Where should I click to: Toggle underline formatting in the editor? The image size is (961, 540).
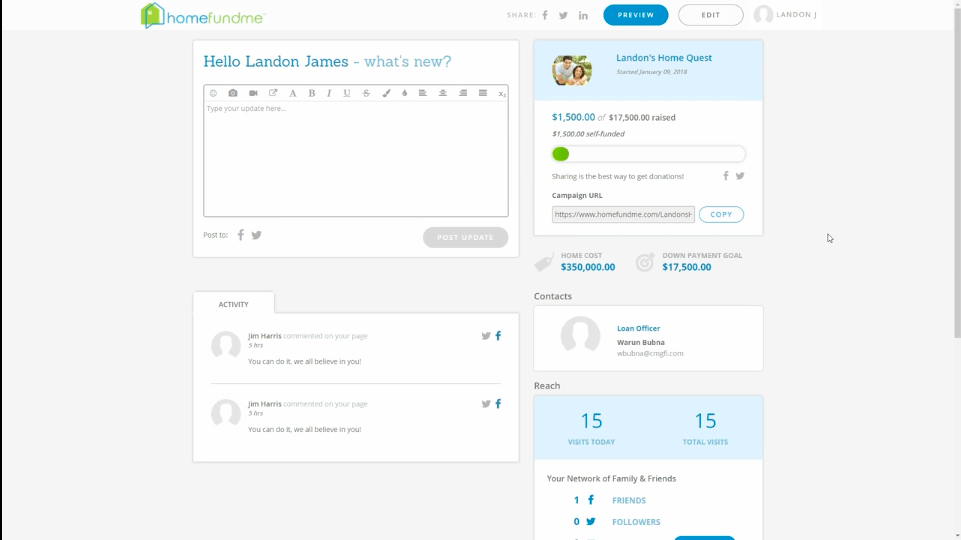347,93
